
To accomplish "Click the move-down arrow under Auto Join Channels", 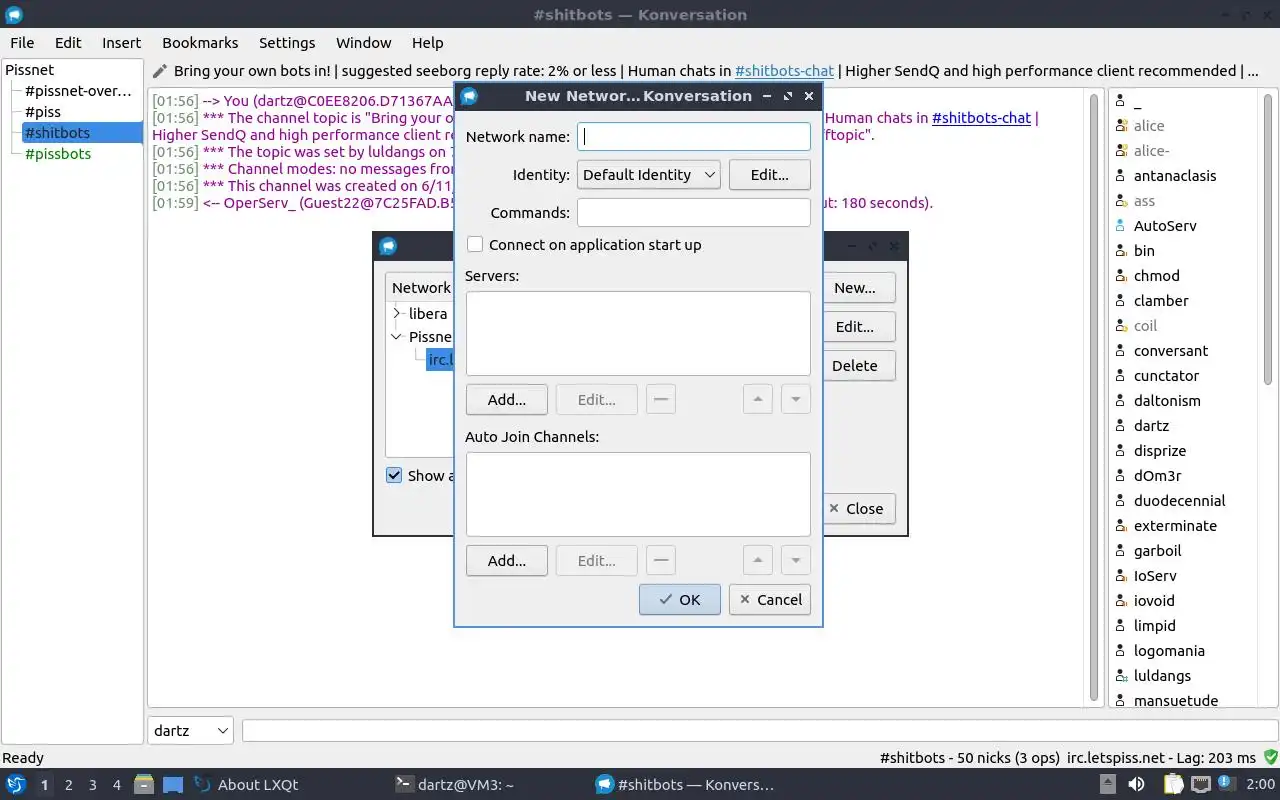I will (x=795, y=560).
